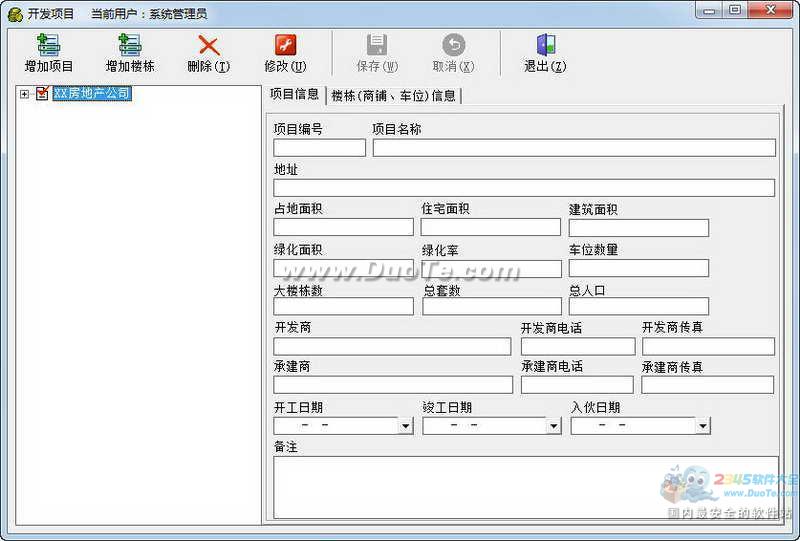This screenshot has height=541, width=800.
Task: Click the app icon in the title bar
Action: point(14,13)
